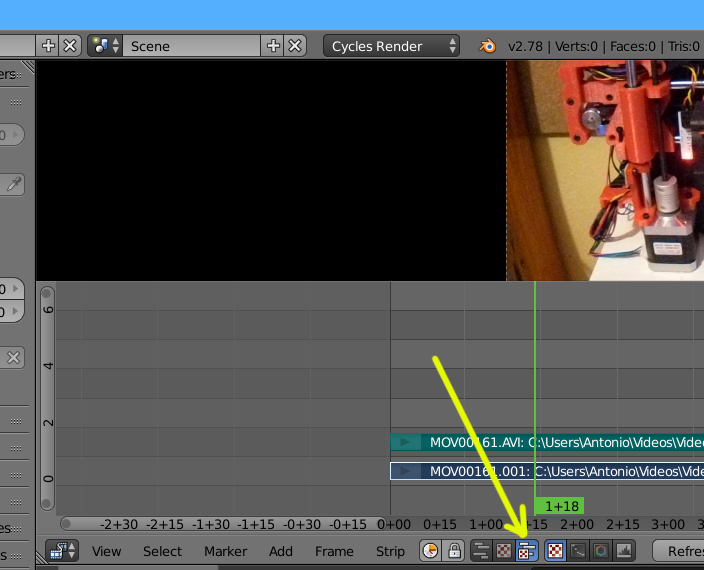The width and height of the screenshot is (704, 570).
Task: Switch to Sequencer-only view
Action: pos(481,551)
